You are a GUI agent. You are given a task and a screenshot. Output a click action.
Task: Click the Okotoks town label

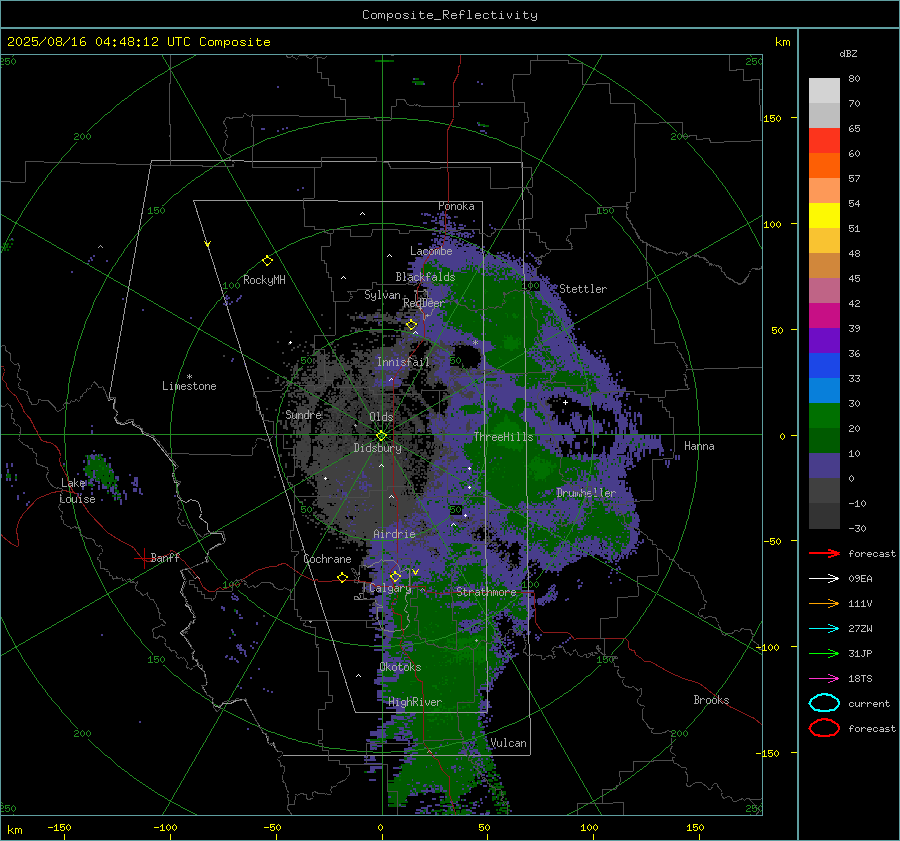[400, 667]
